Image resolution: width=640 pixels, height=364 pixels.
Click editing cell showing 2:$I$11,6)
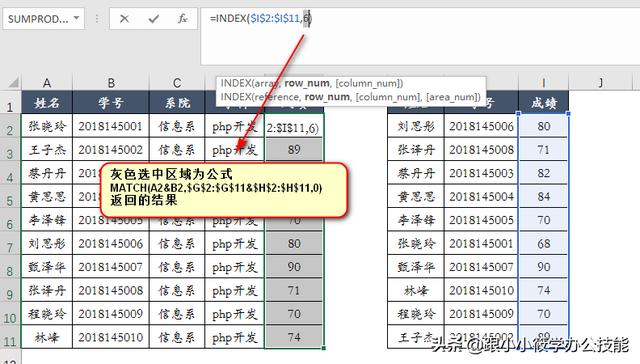(x=294, y=127)
